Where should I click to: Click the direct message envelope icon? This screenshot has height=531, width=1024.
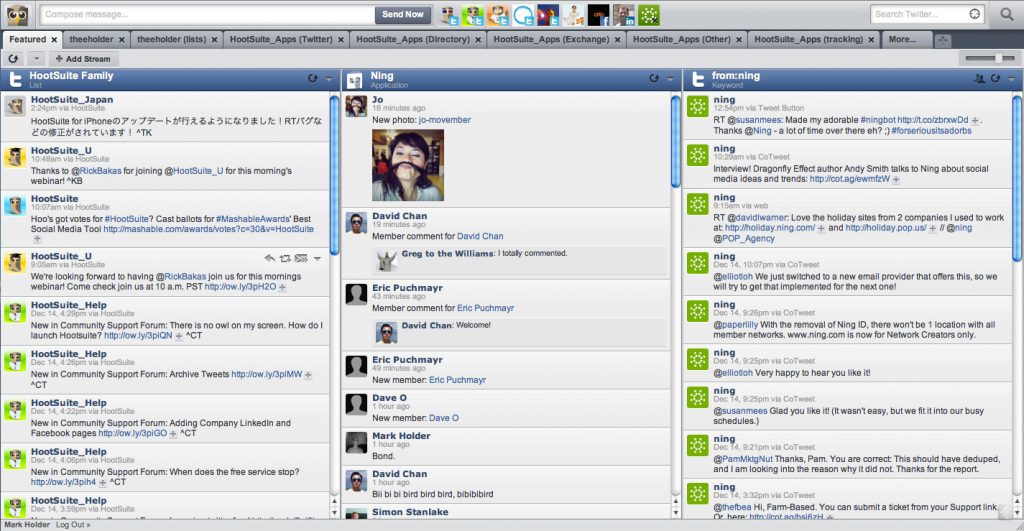[301, 258]
